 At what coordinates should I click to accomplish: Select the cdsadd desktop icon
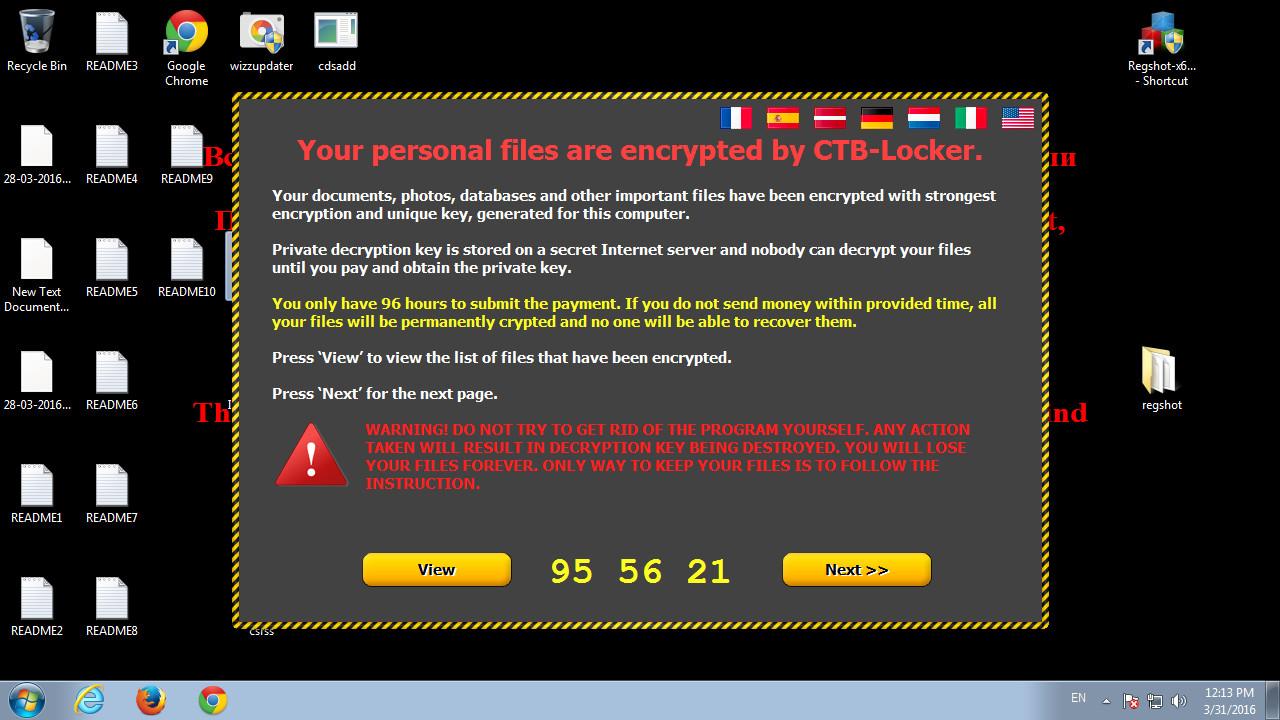(337, 41)
